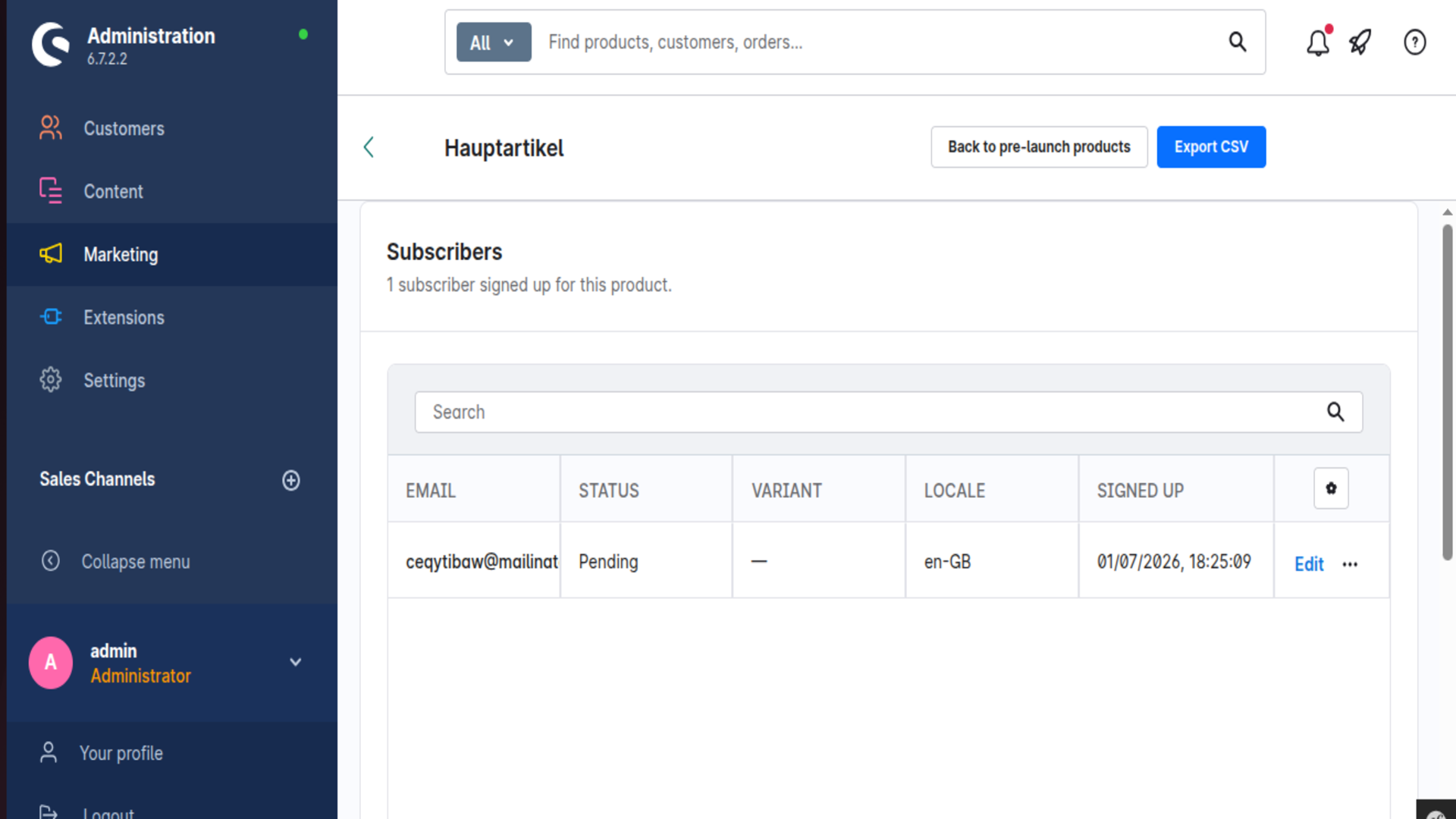Open the rocket launch icon
The width and height of the screenshot is (1456, 819).
1360,42
